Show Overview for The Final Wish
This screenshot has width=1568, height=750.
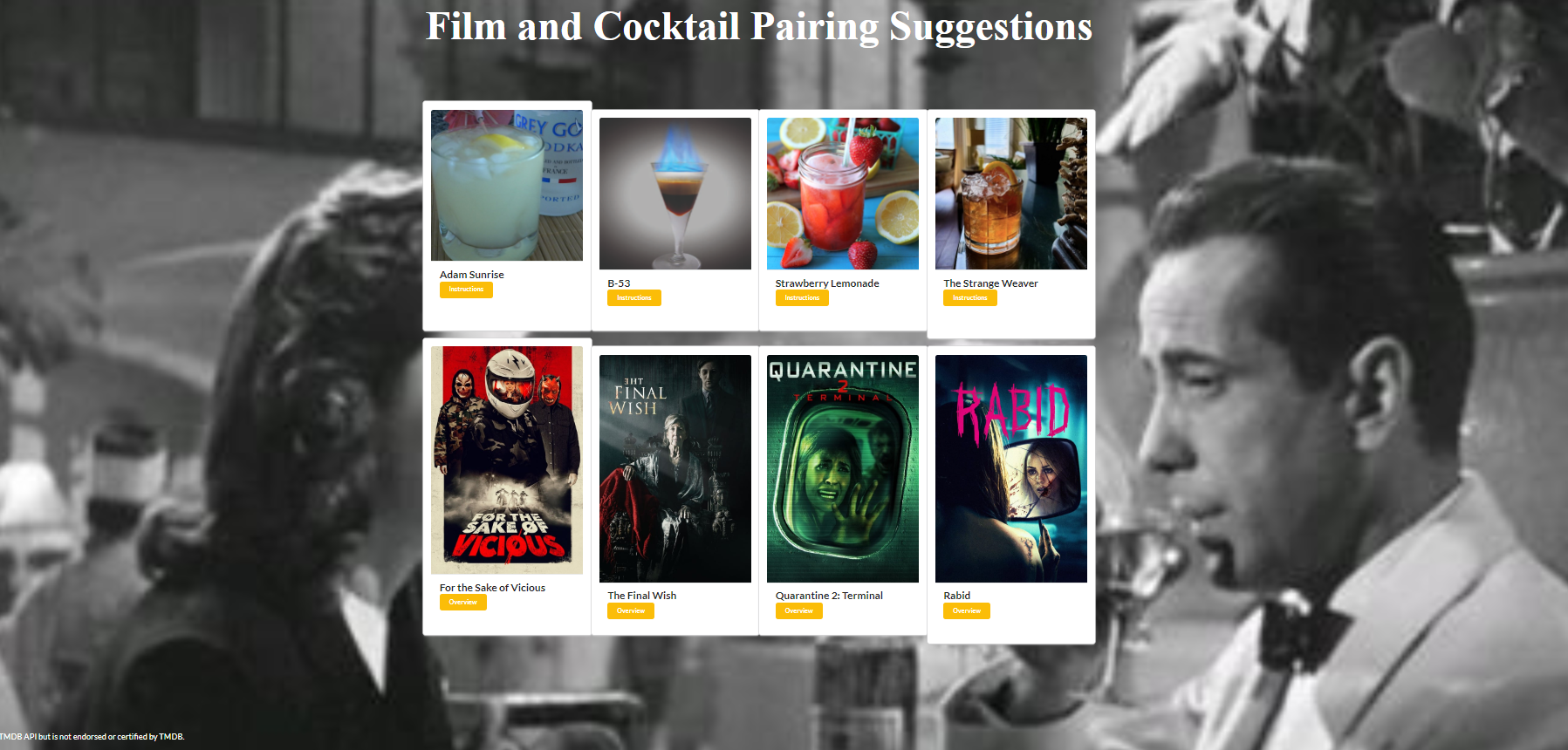(631, 611)
